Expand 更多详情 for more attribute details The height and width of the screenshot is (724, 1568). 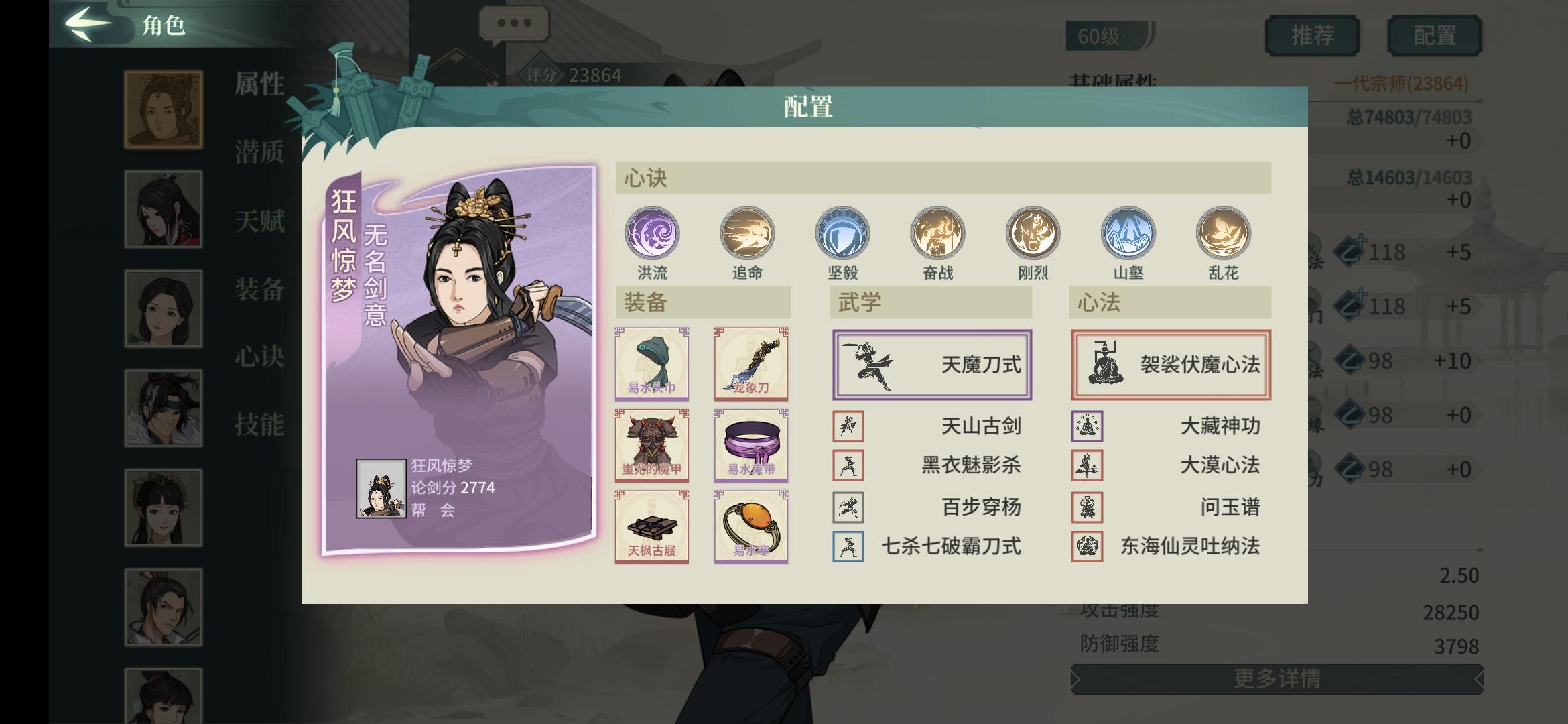pyautogui.click(x=1277, y=679)
